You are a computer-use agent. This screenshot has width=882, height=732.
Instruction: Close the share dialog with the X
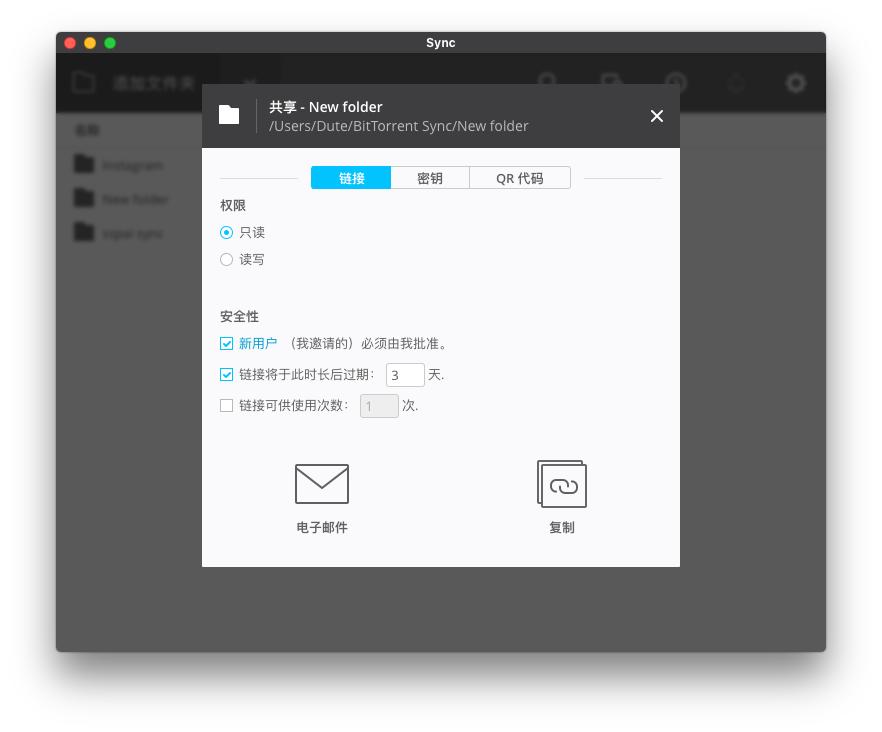(657, 116)
